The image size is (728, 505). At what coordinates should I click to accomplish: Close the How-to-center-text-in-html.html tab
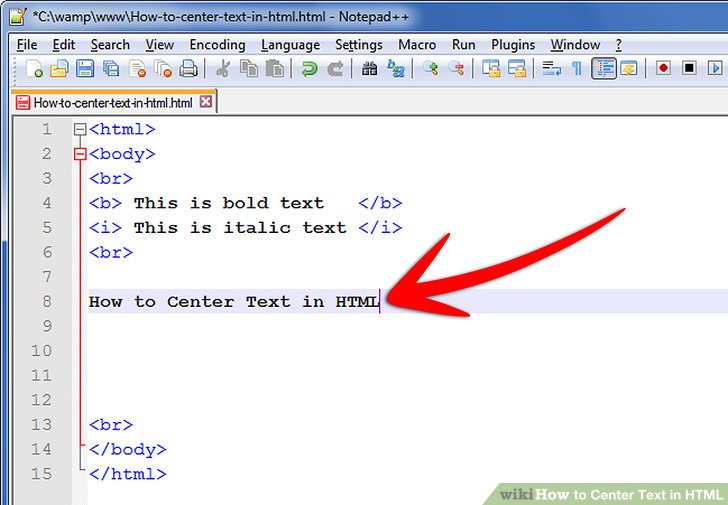(x=206, y=102)
